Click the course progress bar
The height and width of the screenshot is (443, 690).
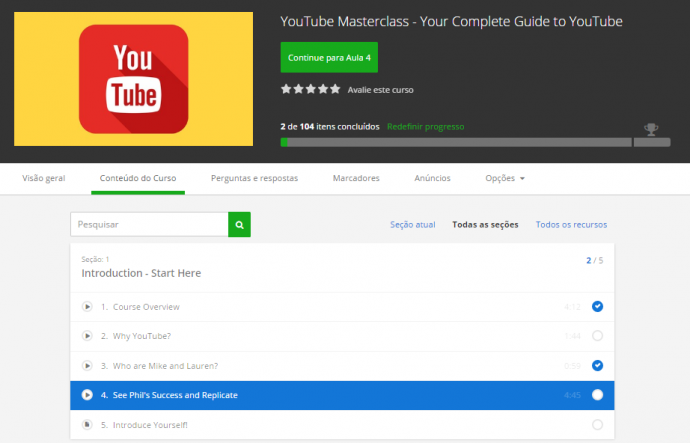pyautogui.click(x=475, y=143)
